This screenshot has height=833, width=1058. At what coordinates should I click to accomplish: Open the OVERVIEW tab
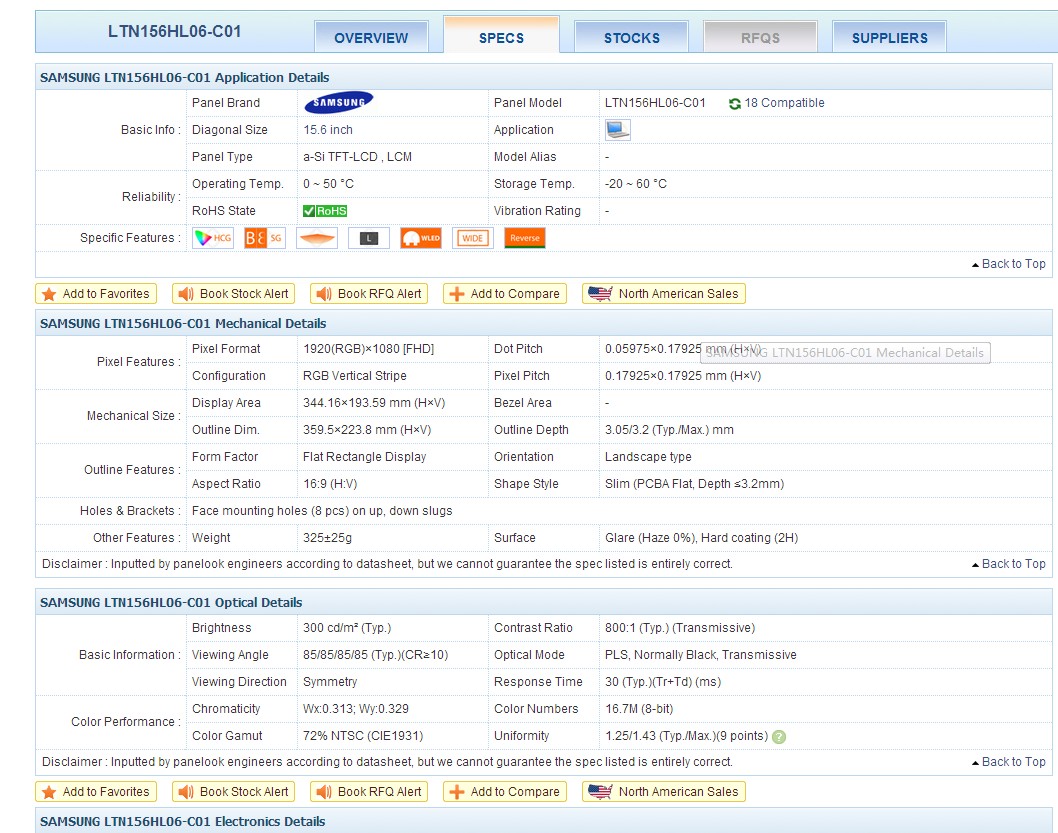[x=371, y=38]
